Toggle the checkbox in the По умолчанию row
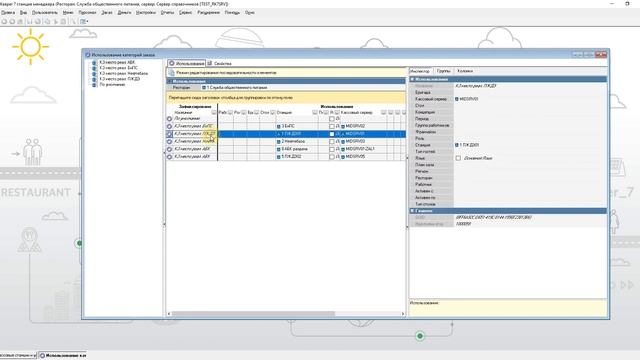 (332, 119)
